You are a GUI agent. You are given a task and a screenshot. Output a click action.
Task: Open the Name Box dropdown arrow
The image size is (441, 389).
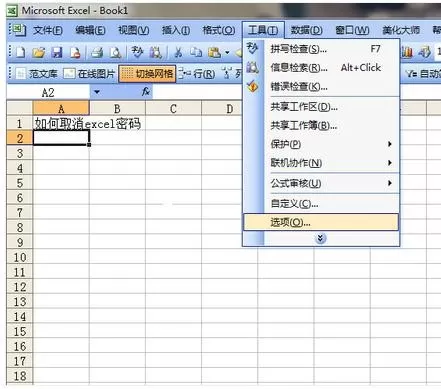click(97, 92)
